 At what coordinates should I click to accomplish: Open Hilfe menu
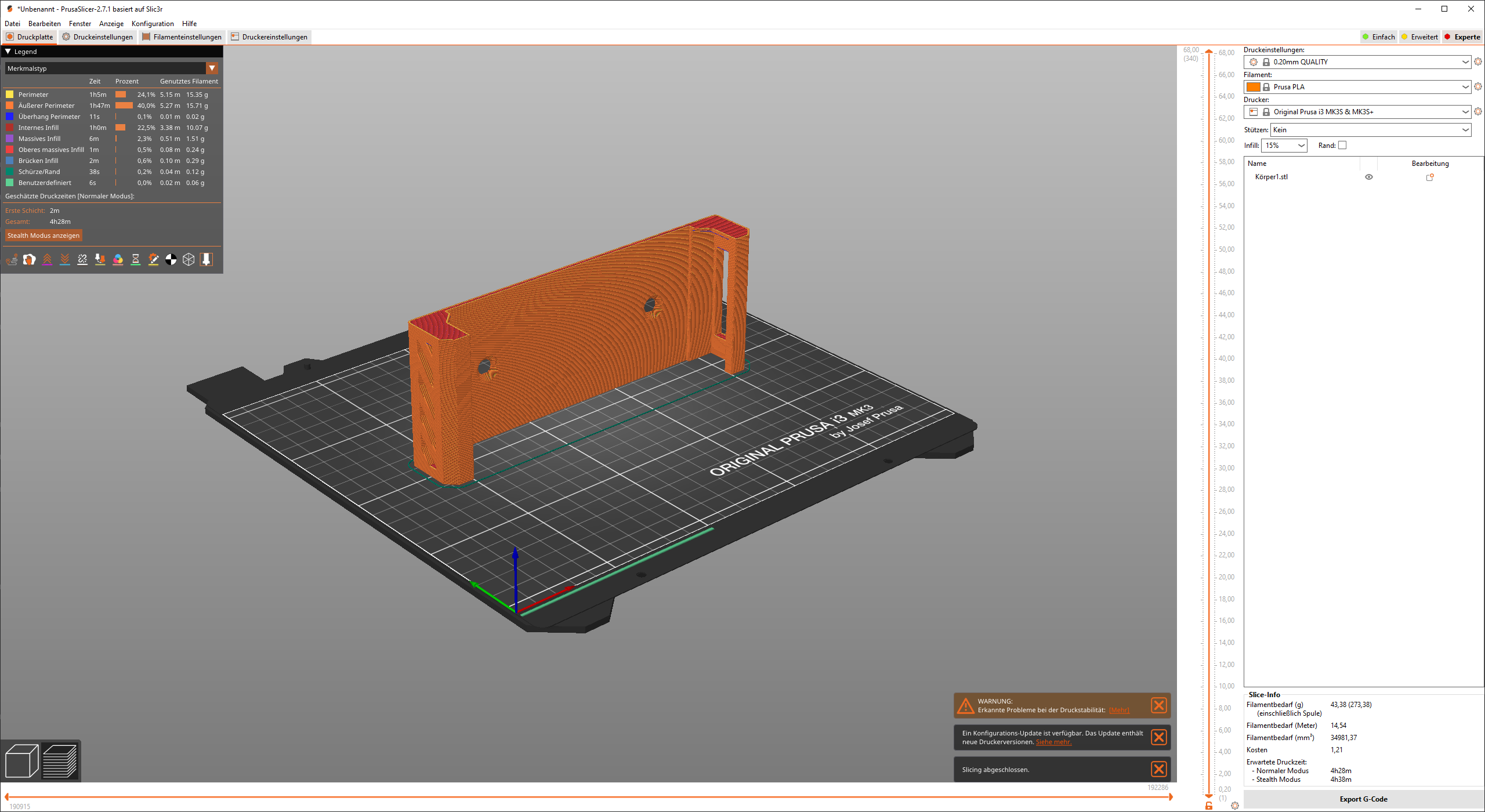190,24
